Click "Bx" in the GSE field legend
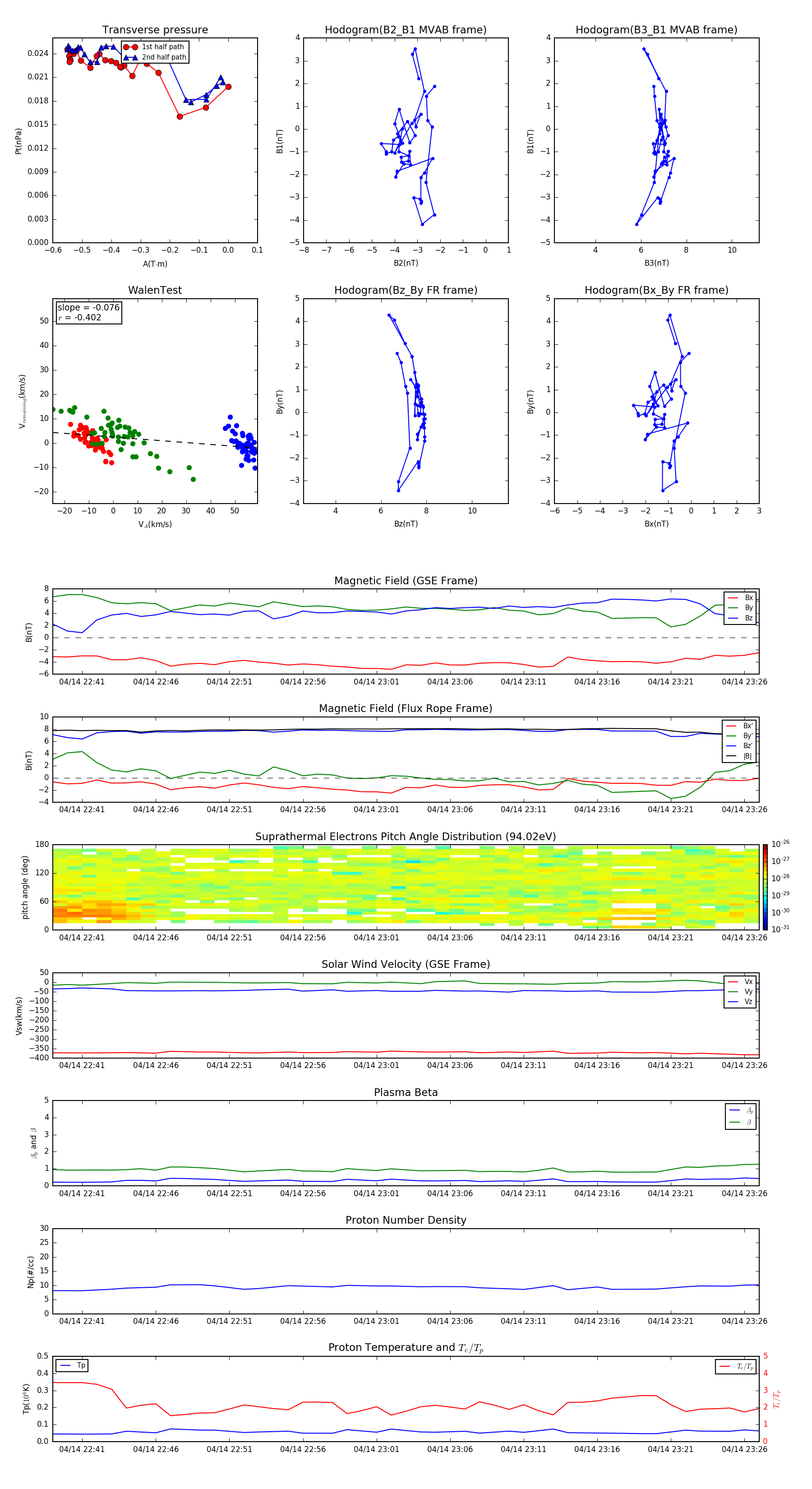This screenshot has width=812, height=1489. tap(741, 598)
